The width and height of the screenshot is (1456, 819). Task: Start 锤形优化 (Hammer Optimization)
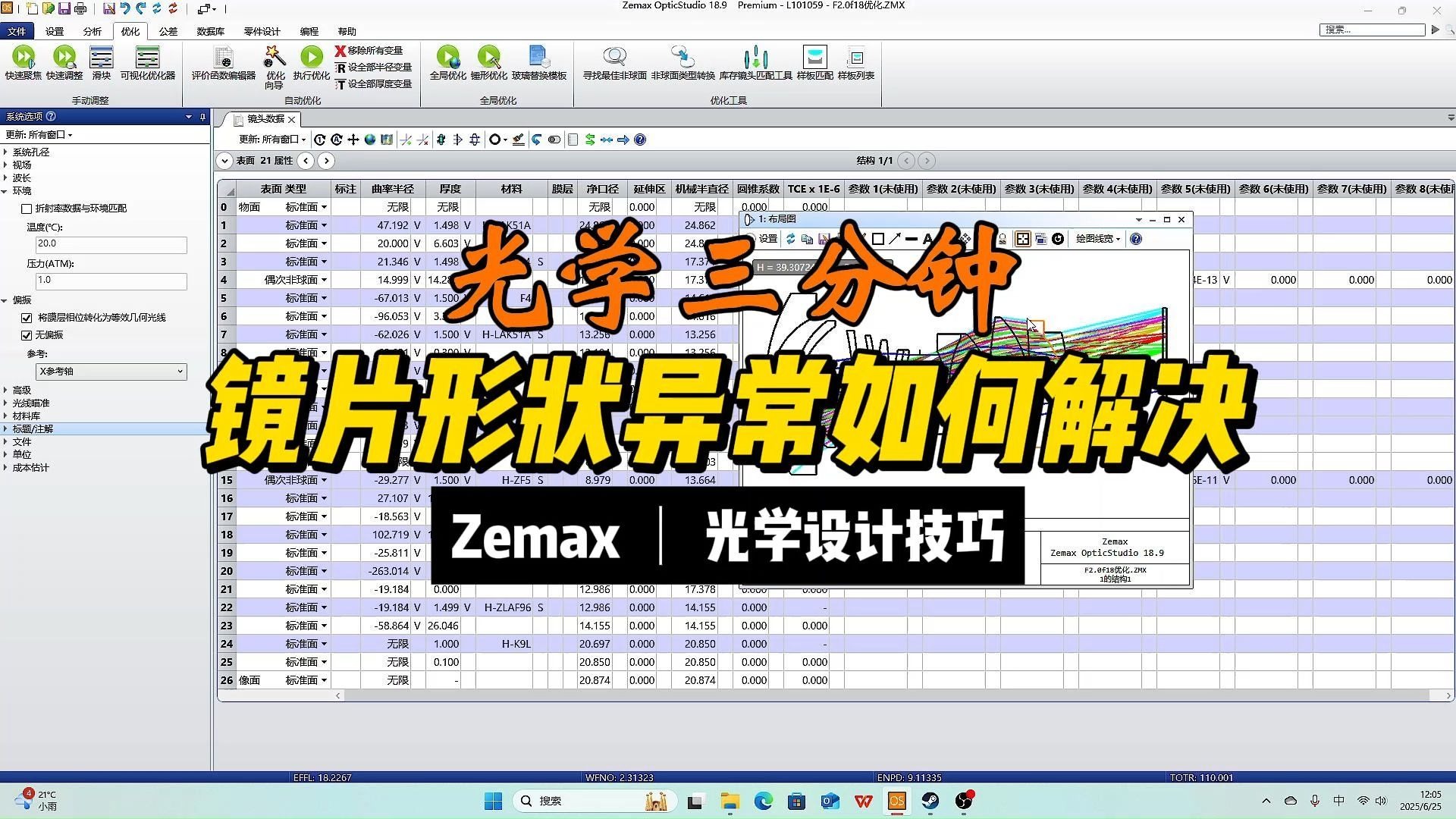pyautogui.click(x=489, y=64)
